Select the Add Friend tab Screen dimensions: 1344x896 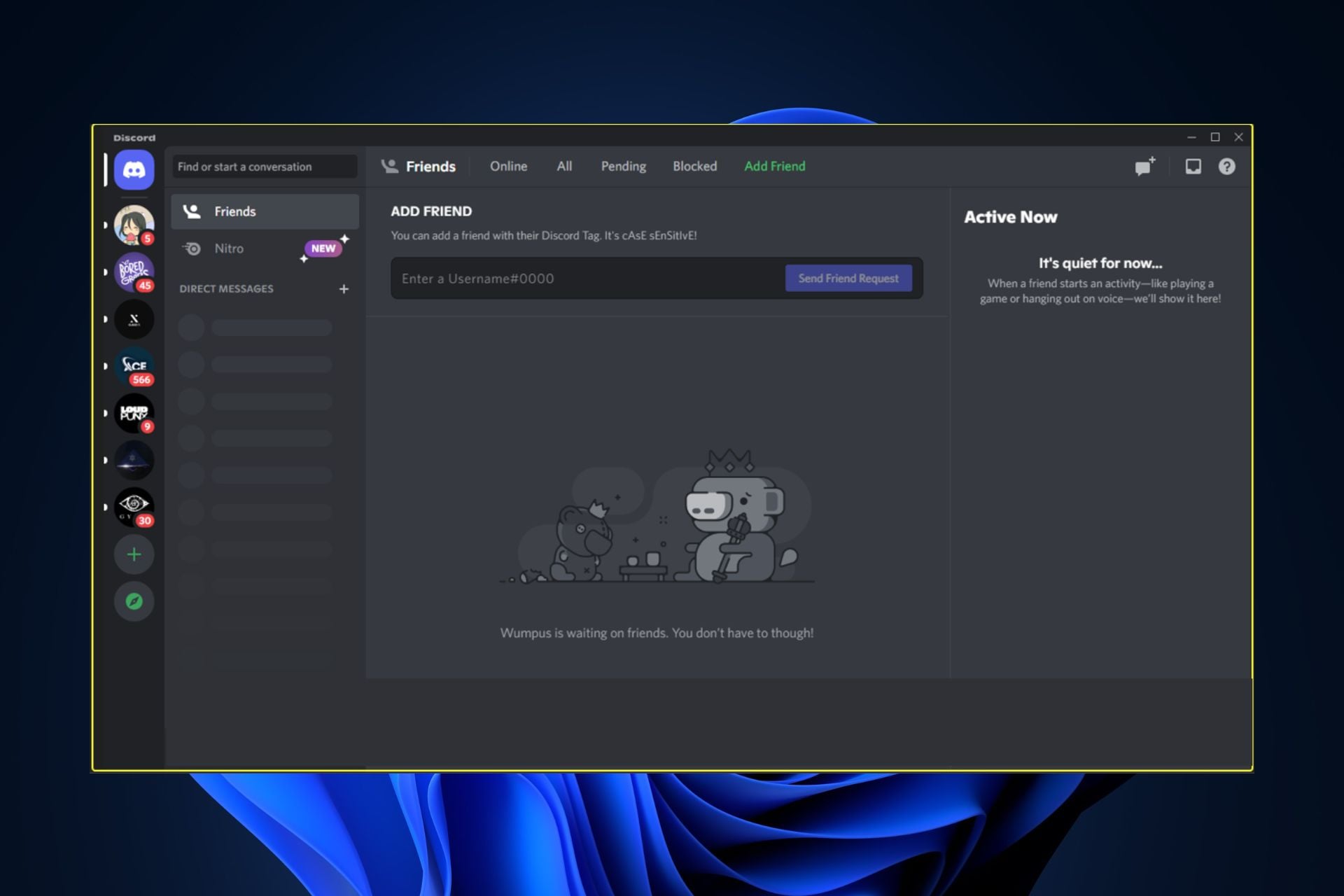point(774,167)
